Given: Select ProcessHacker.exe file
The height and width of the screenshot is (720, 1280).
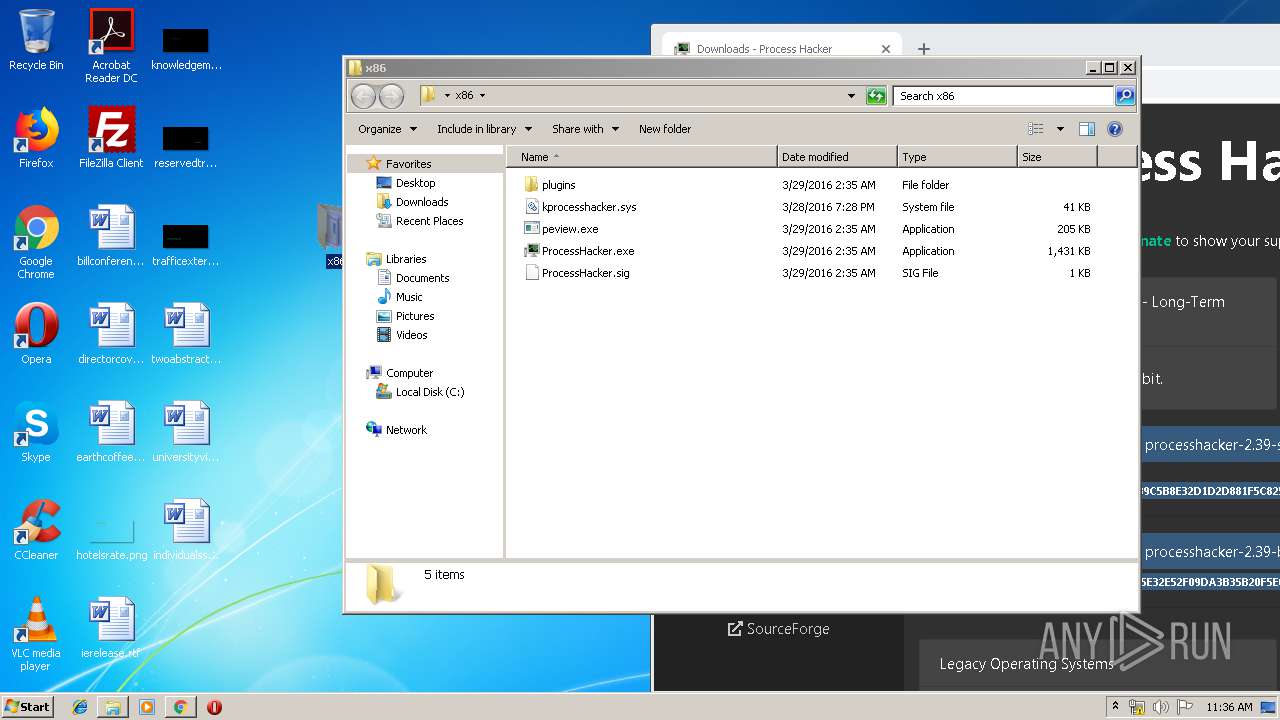Looking at the screenshot, I should click(810, 251).
